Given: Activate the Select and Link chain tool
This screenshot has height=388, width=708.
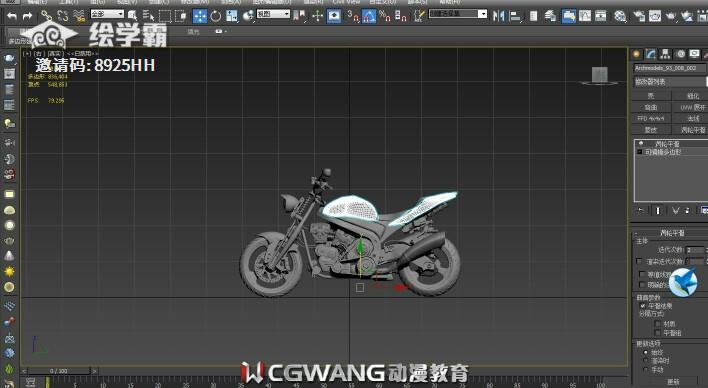Looking at the screenshot, I should 47,16.
